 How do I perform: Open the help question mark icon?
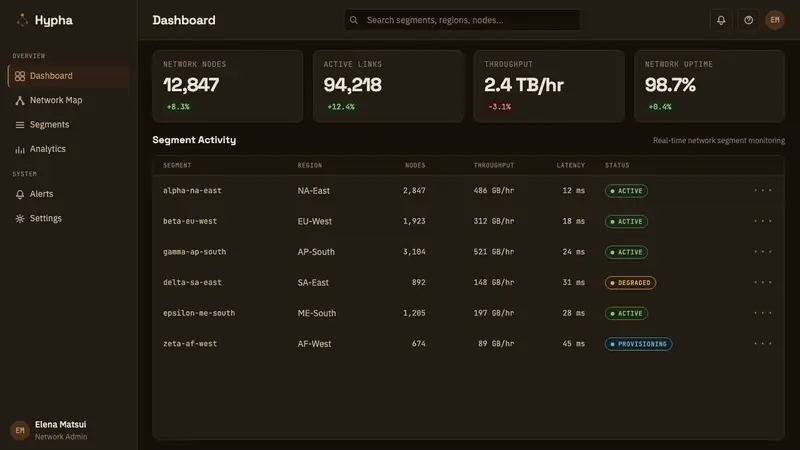tap(748, 20)
